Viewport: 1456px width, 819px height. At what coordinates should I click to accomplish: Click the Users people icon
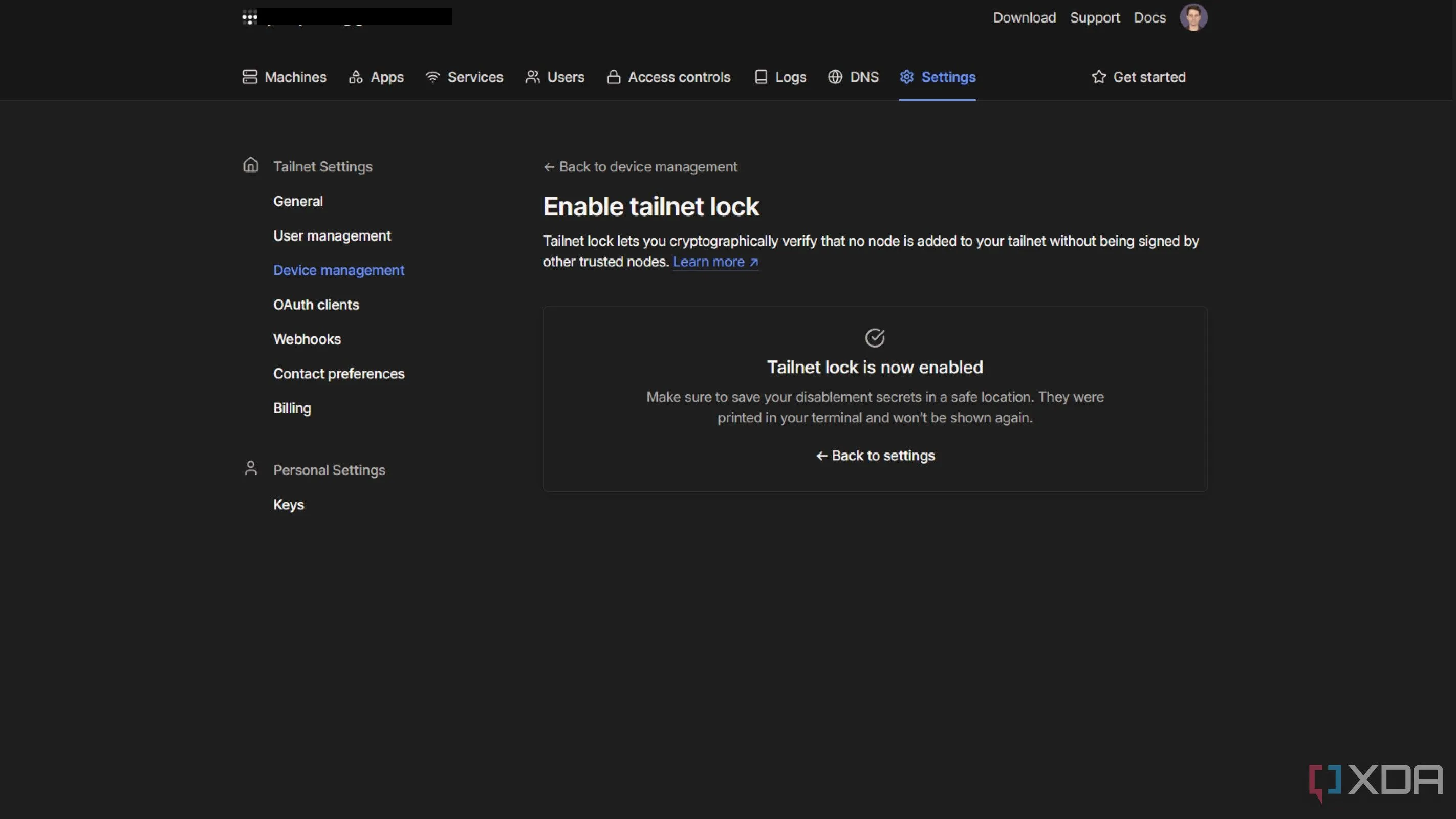532,77
